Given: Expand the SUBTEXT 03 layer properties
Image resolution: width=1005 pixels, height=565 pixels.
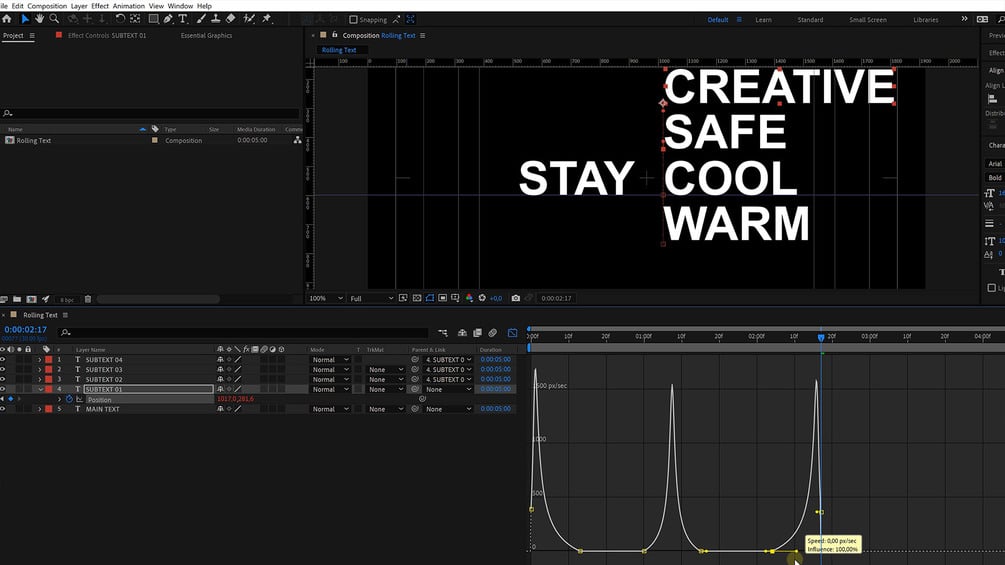Looking at the screenshot, I should 40,369.
